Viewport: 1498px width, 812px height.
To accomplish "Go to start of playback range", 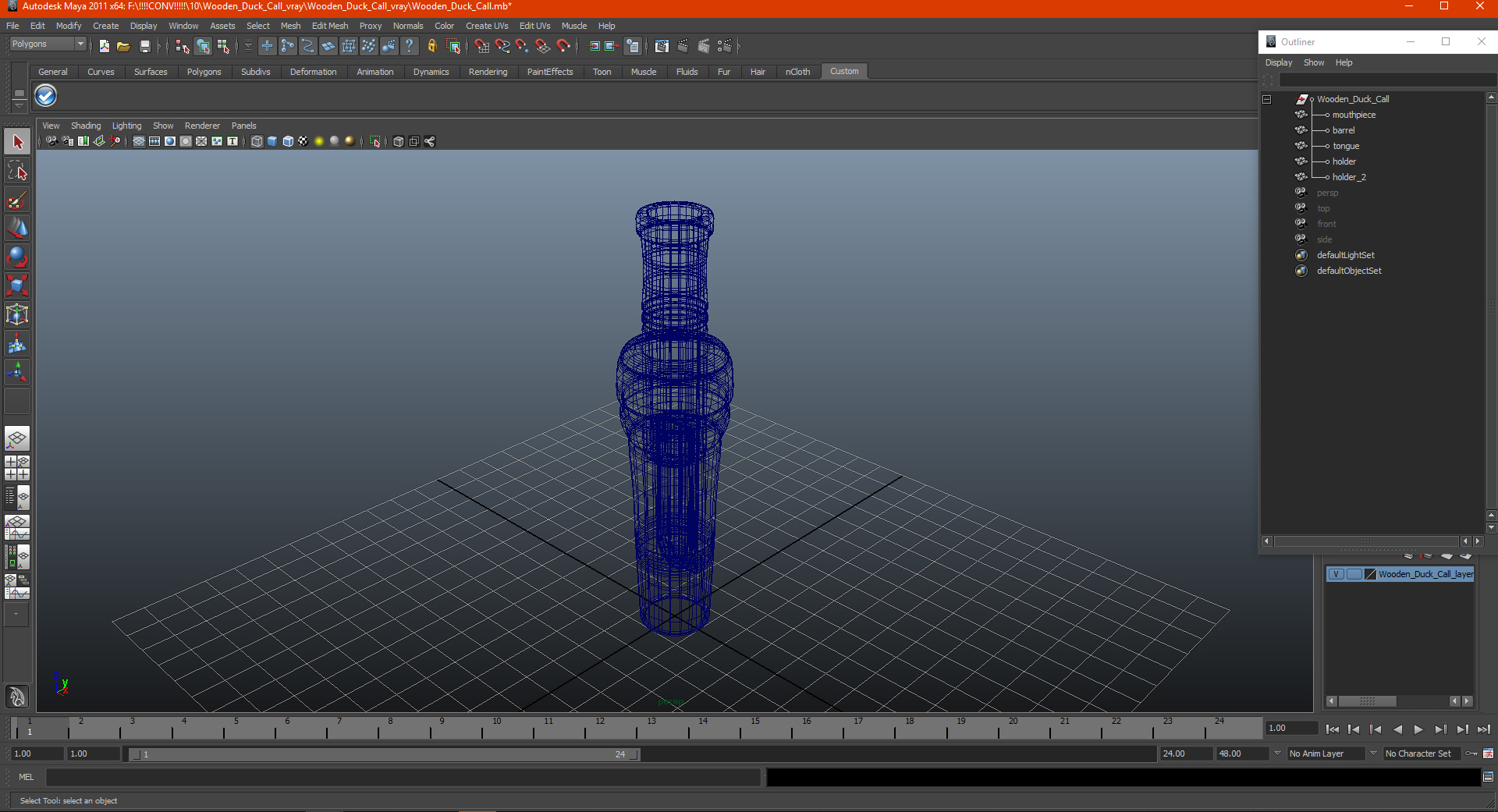I will (x=1333, y=729).
